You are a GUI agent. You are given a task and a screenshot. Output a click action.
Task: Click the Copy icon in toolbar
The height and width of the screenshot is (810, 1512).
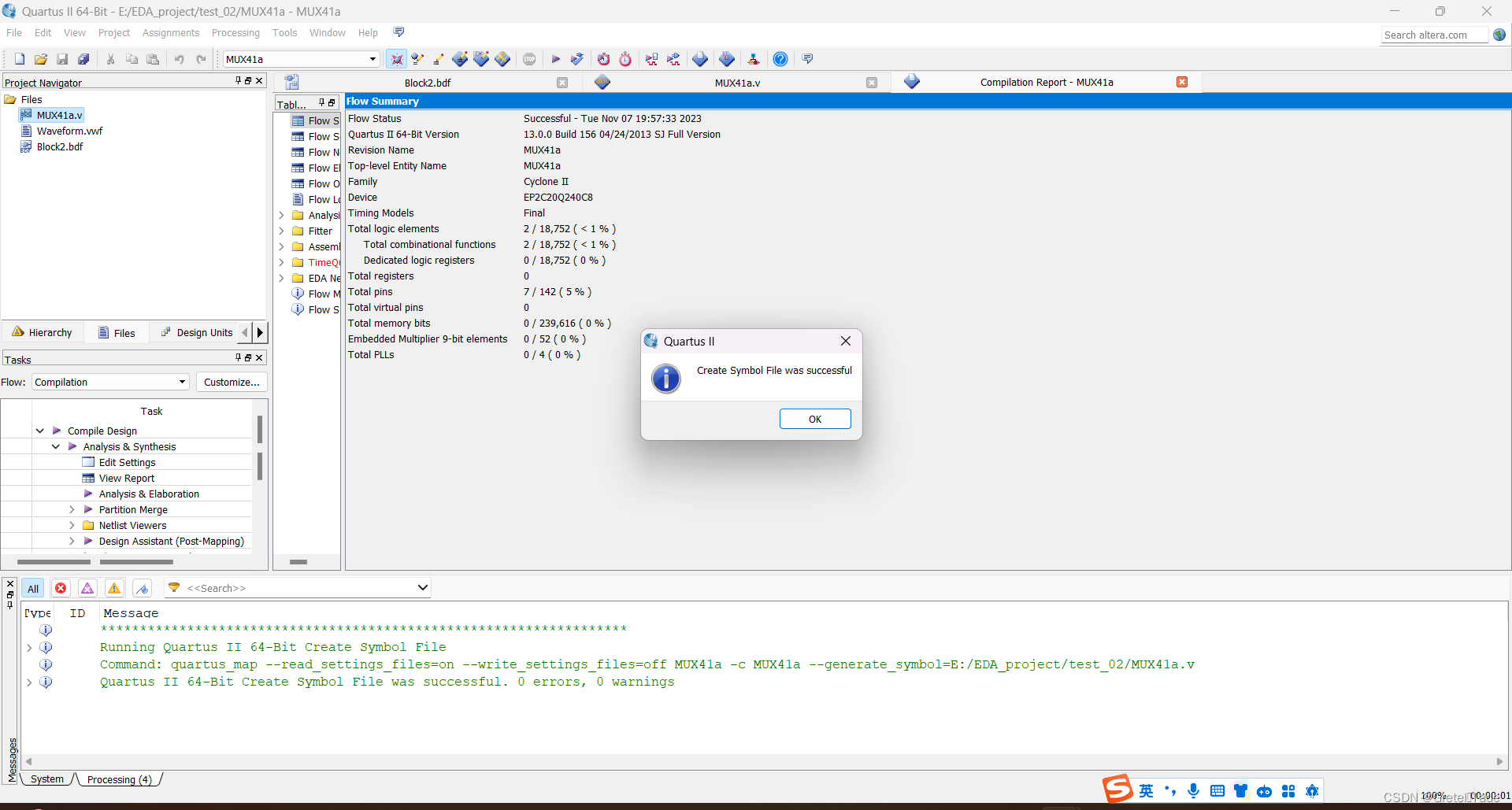[132, 59]
